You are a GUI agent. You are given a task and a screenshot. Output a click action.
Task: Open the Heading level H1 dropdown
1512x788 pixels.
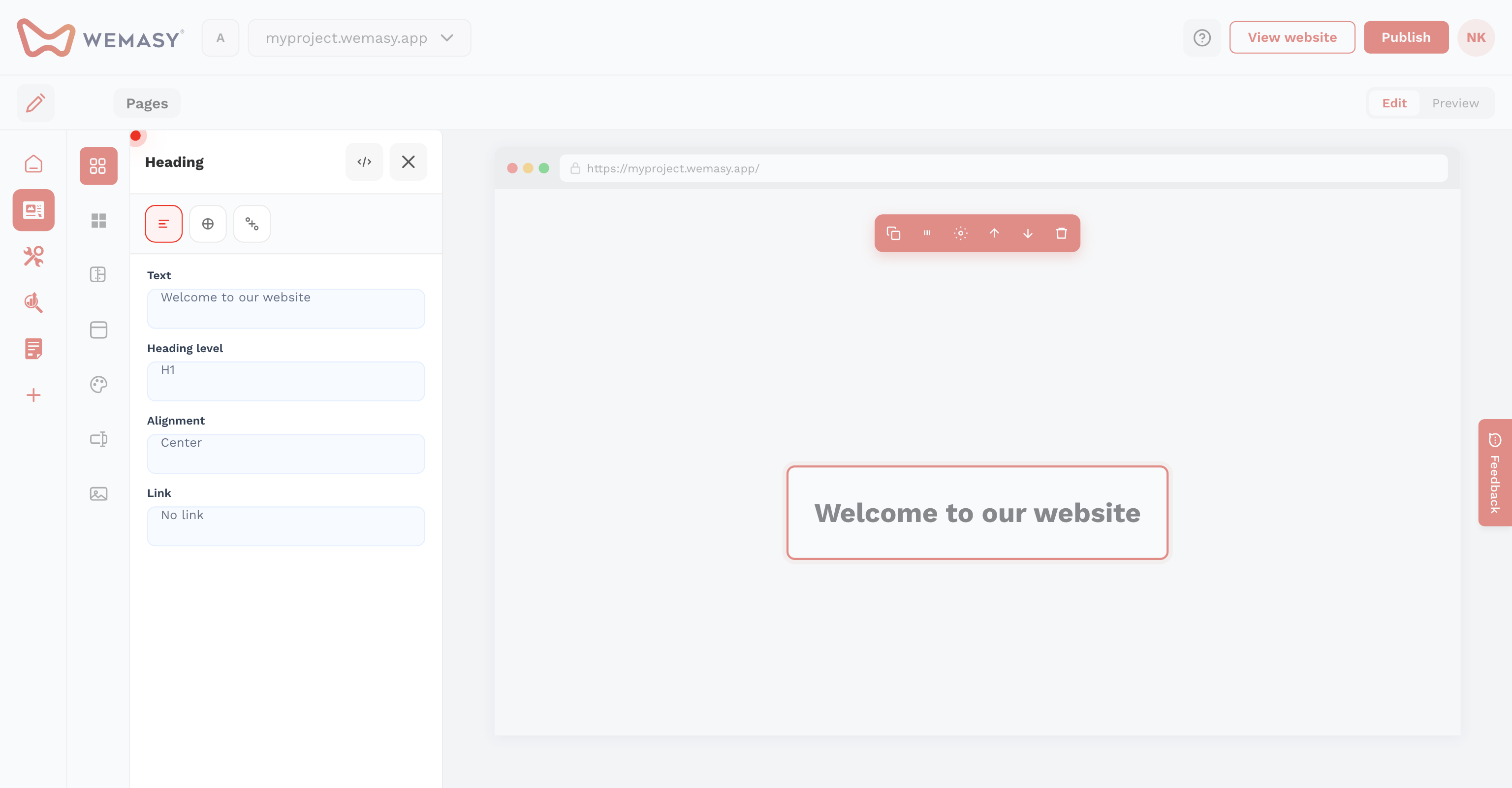pyautogui.click(x=286, y=381)
